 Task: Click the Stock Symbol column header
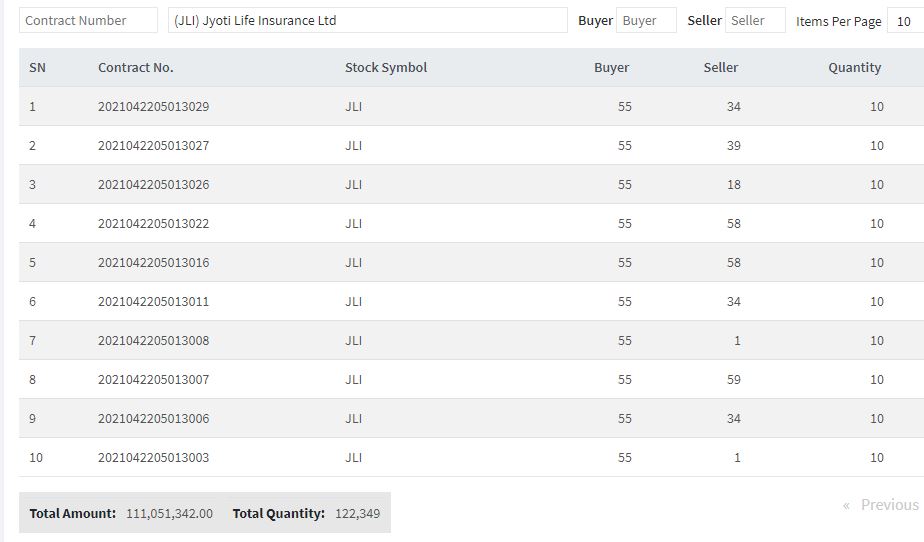point(386,68)
